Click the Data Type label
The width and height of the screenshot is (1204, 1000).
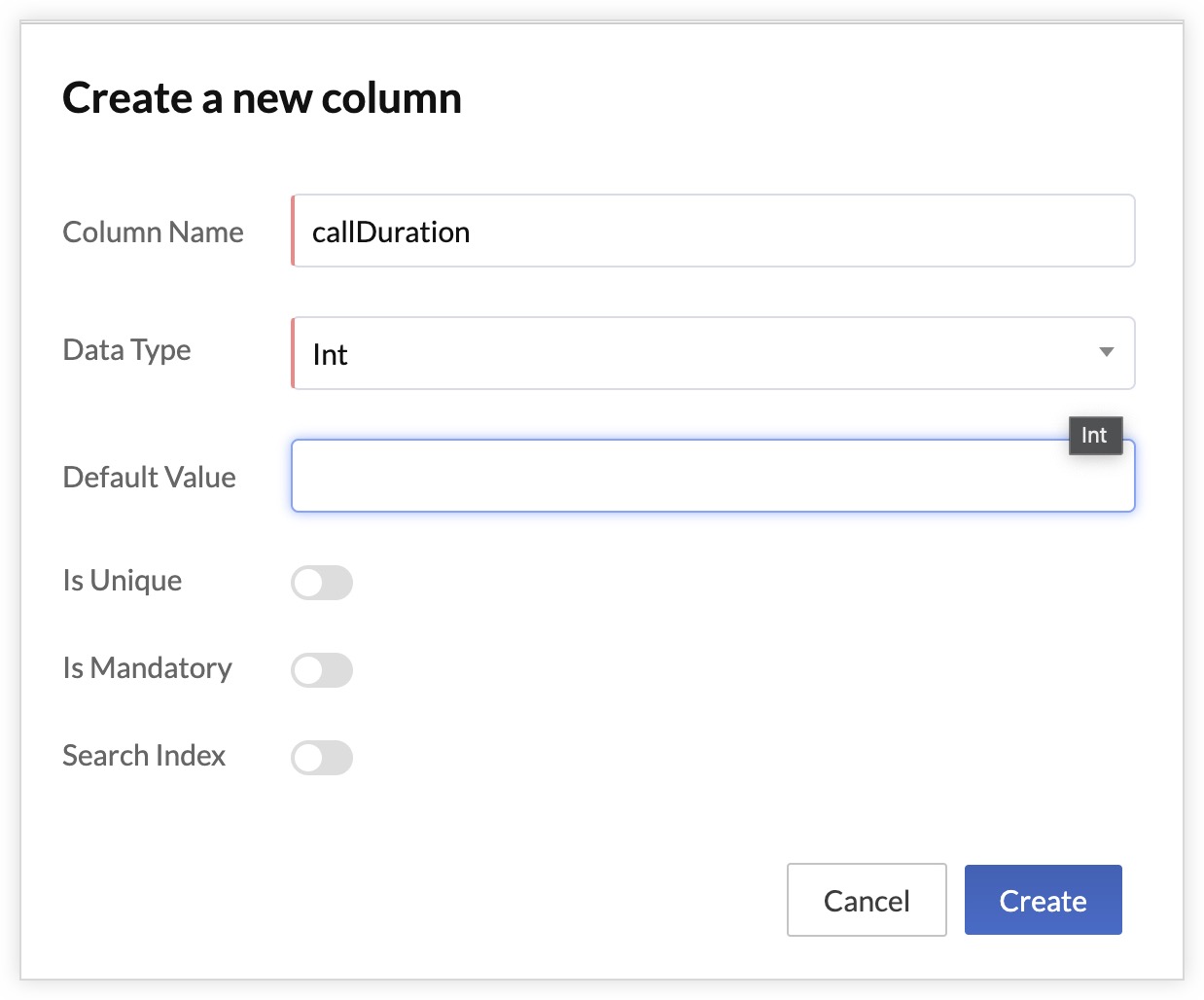[x=126, y=350]
